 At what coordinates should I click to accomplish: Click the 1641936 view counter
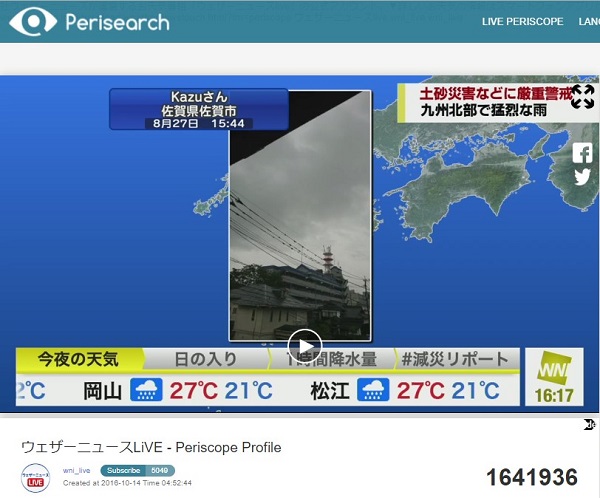532,477
